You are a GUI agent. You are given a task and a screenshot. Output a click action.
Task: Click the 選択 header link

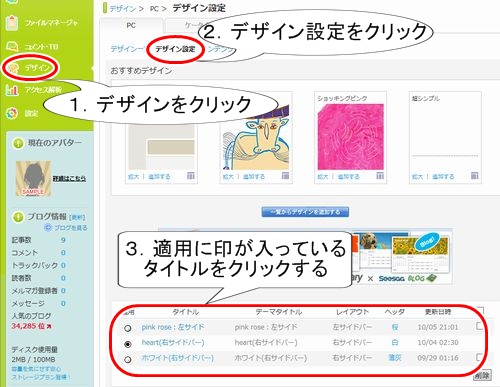pyautogui.click(x=395, y=358)
